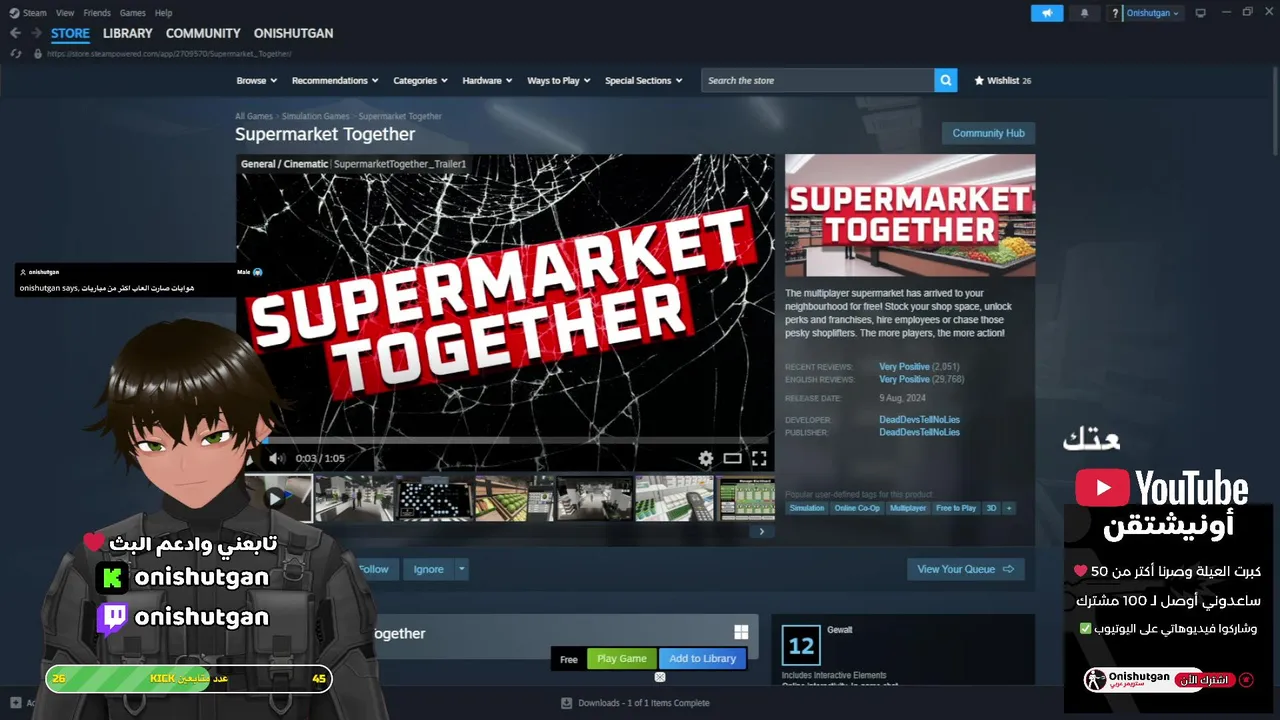Toggle theater mode on the trailer

point(733,458)
